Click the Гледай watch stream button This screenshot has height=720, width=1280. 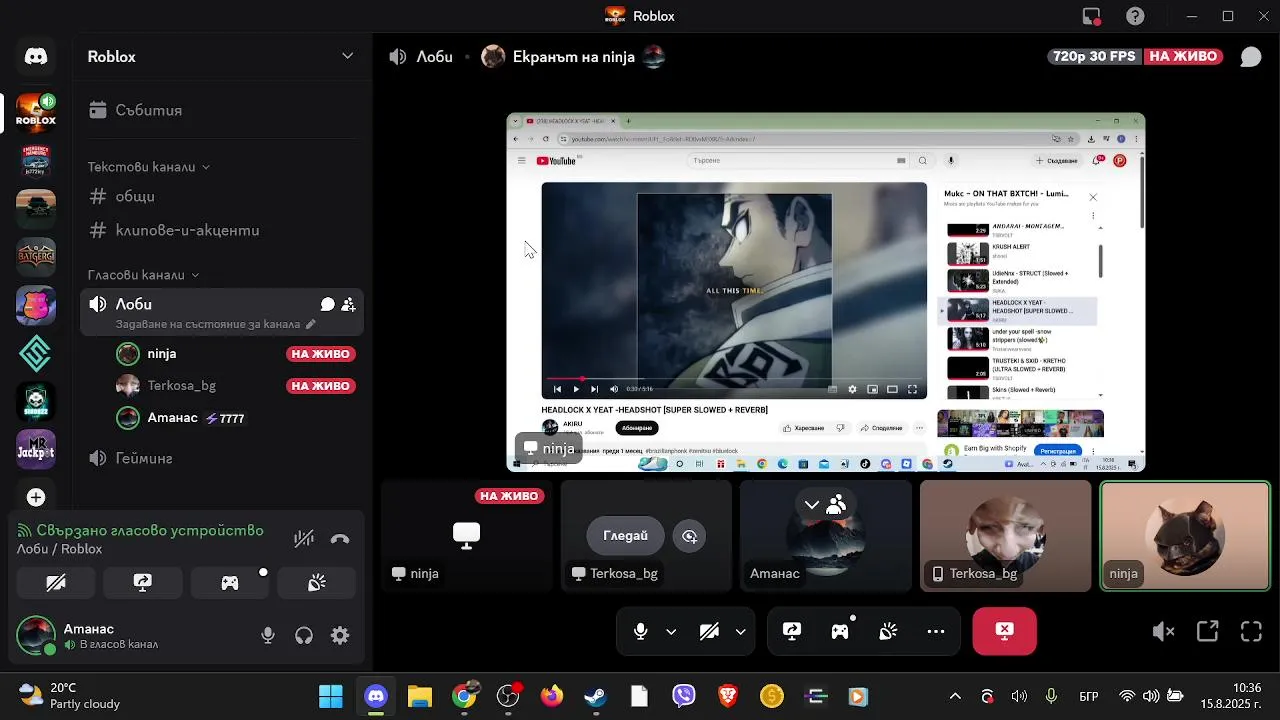[x=625, y=536]
